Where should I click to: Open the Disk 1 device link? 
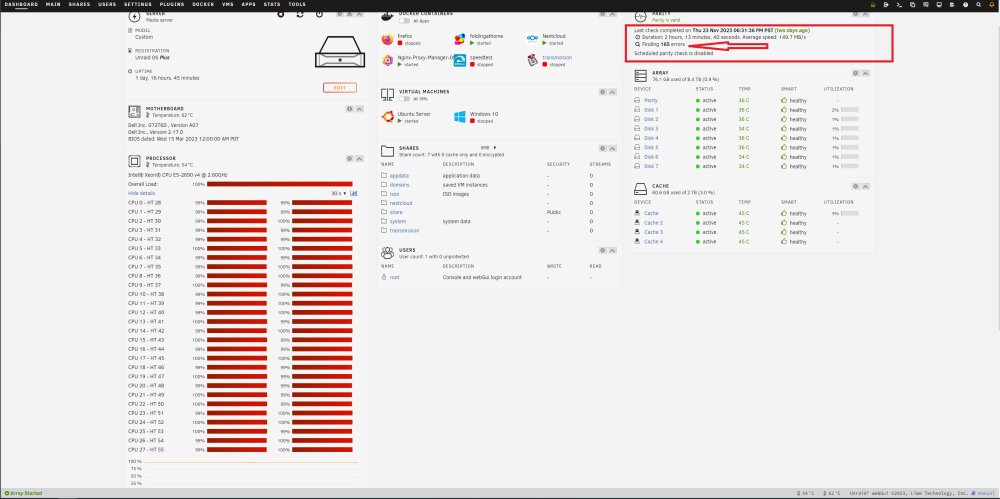point(651,110)
